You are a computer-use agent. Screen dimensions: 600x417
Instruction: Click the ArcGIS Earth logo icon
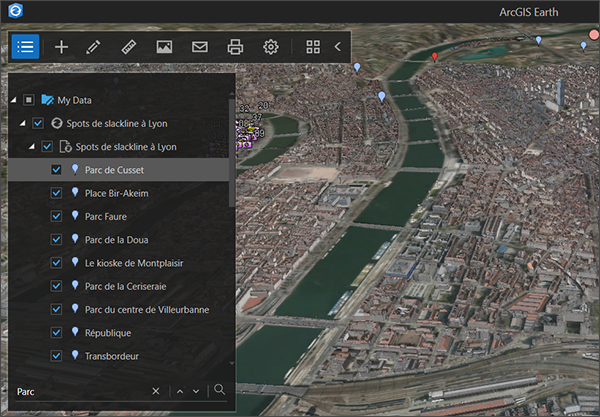(x=15, y=11)
